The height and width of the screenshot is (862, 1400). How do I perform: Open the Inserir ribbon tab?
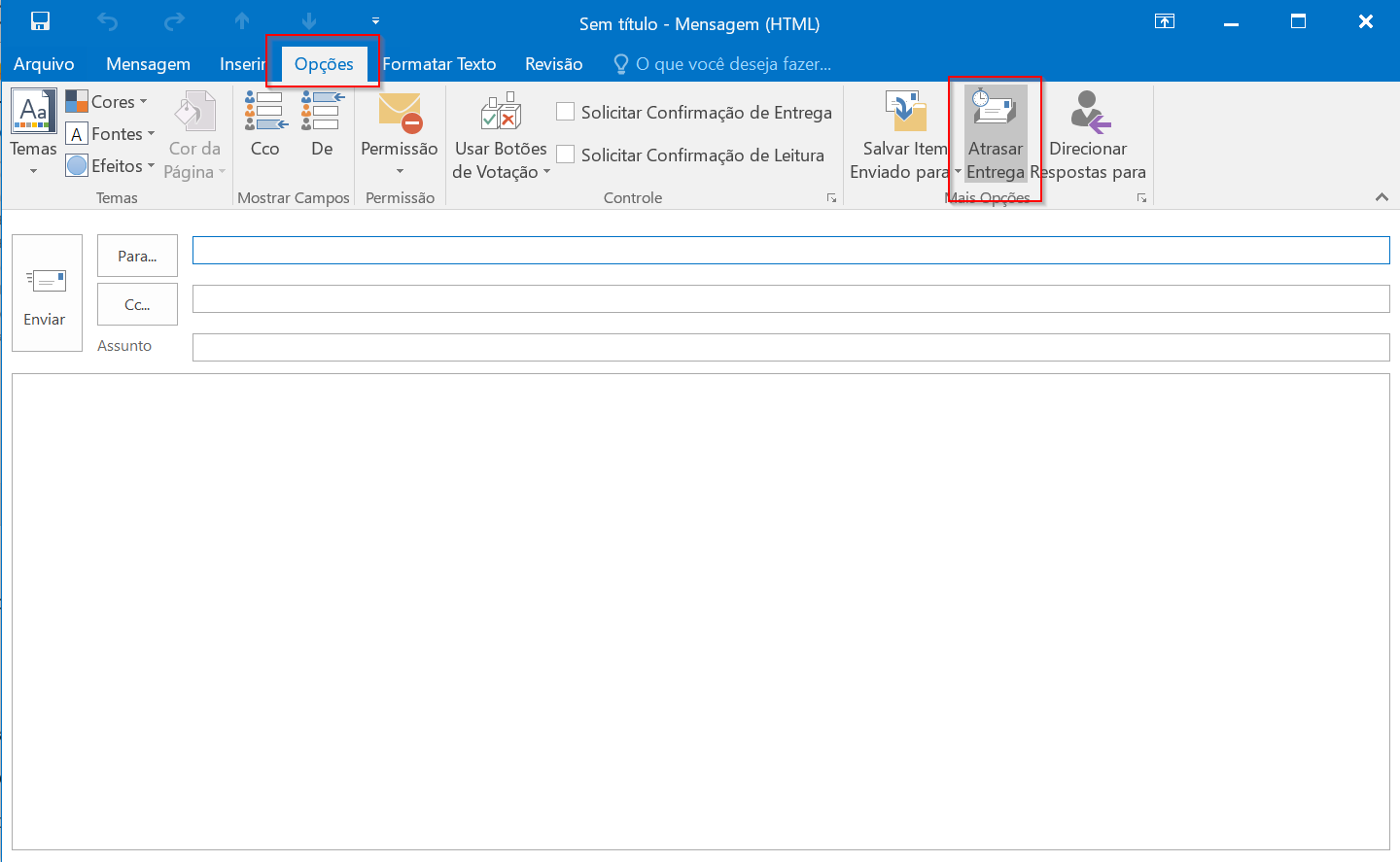(x=242, y=64)
